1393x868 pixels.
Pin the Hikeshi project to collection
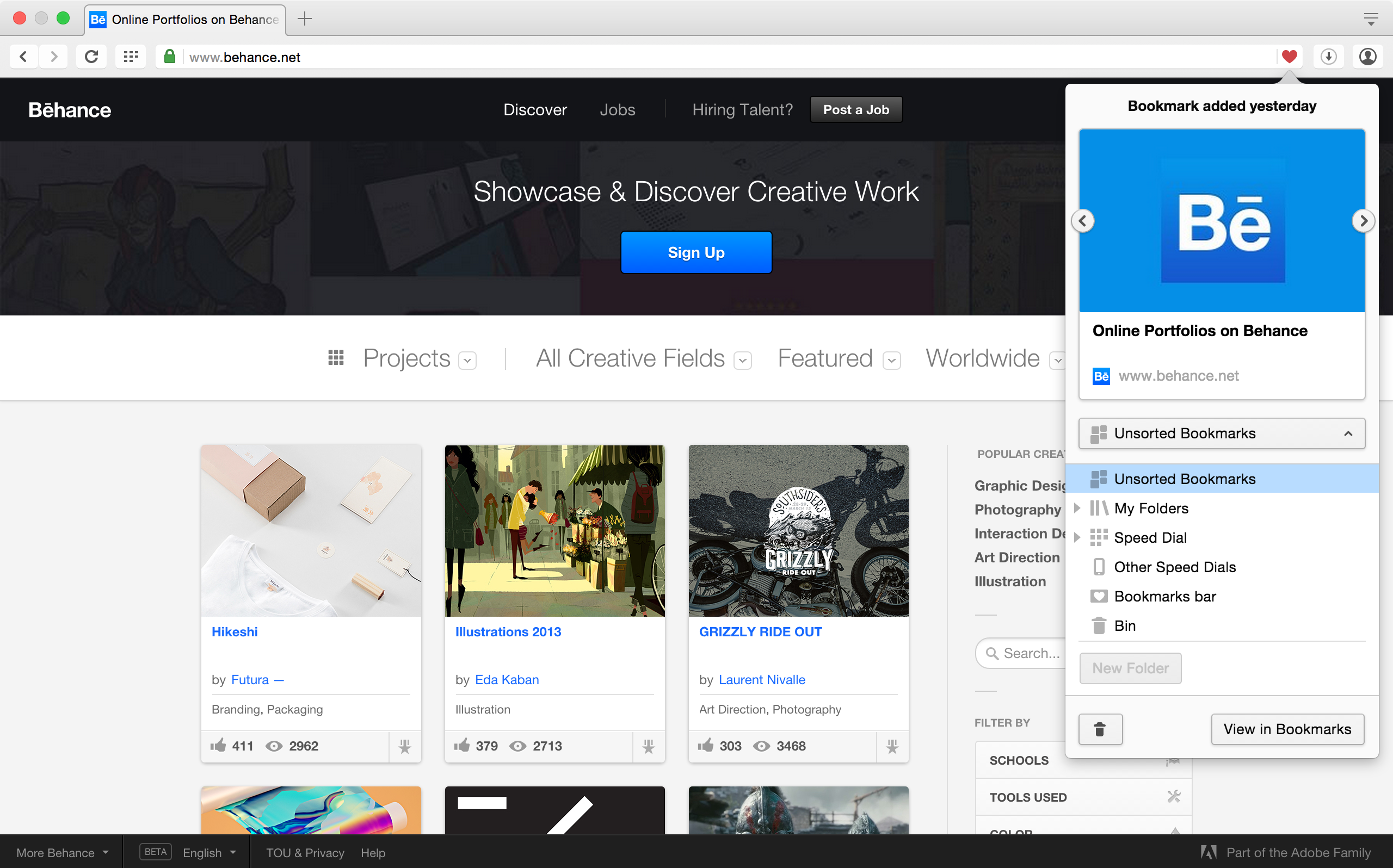click(x=405, y=746)
